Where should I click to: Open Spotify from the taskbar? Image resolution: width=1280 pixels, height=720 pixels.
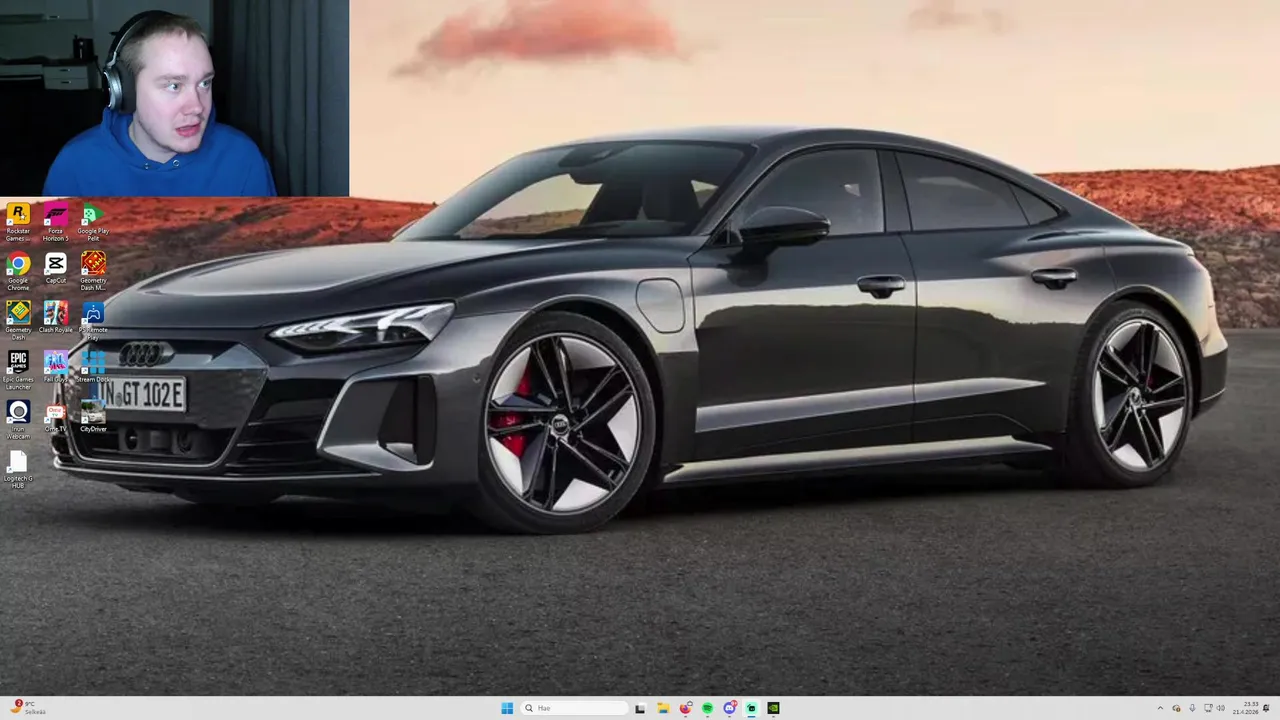pos(707,708)
